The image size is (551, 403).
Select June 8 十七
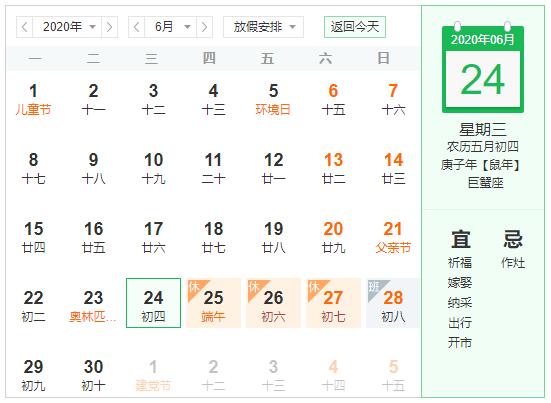(x=33, y=169)
